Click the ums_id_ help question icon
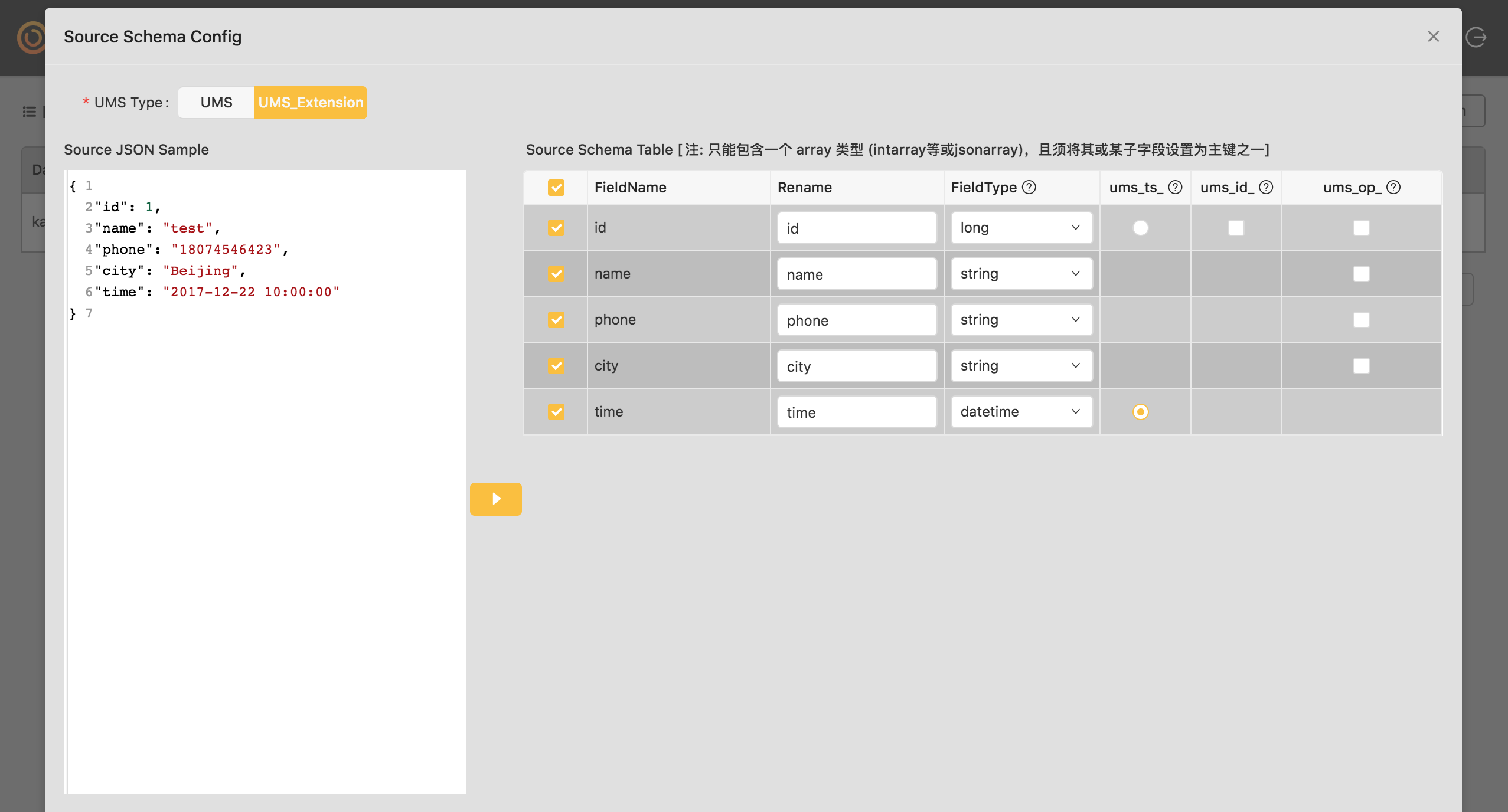 pyautogui.click(x=1266, y=187)
